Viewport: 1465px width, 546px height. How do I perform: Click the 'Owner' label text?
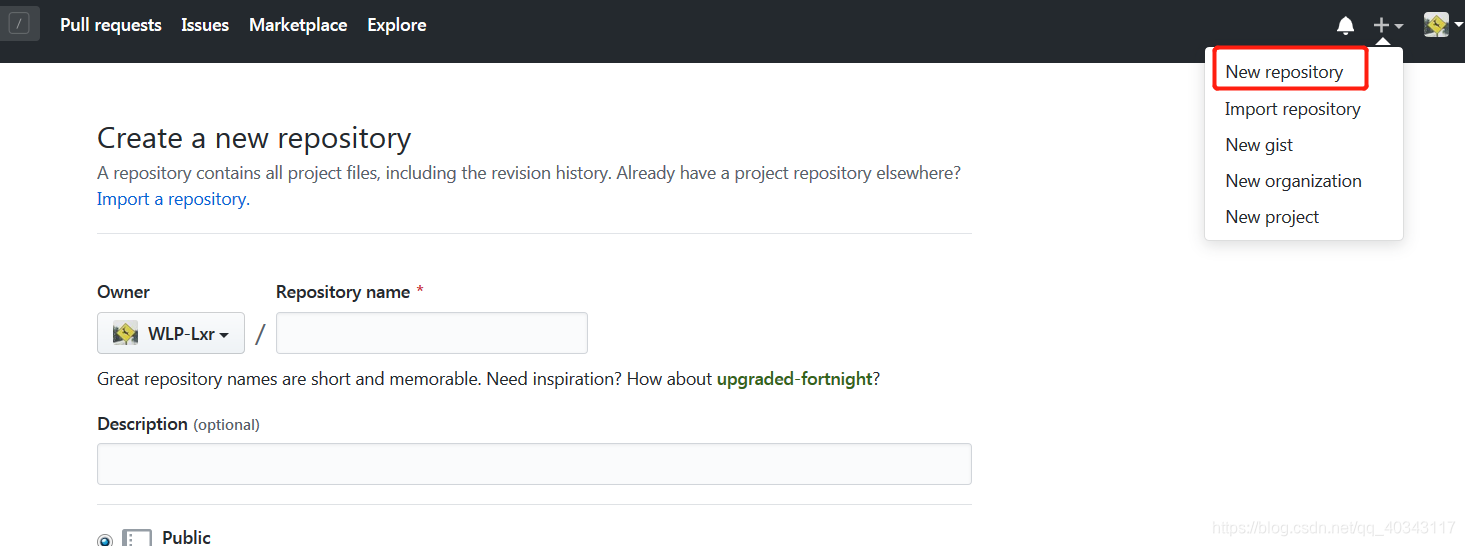(123, 292)
